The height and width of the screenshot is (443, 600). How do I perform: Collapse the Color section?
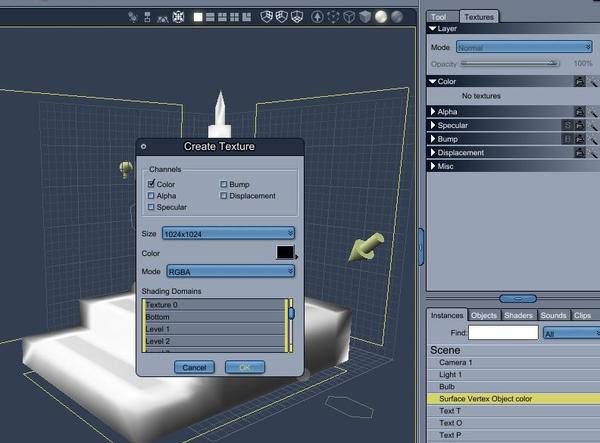pos(433,81)
